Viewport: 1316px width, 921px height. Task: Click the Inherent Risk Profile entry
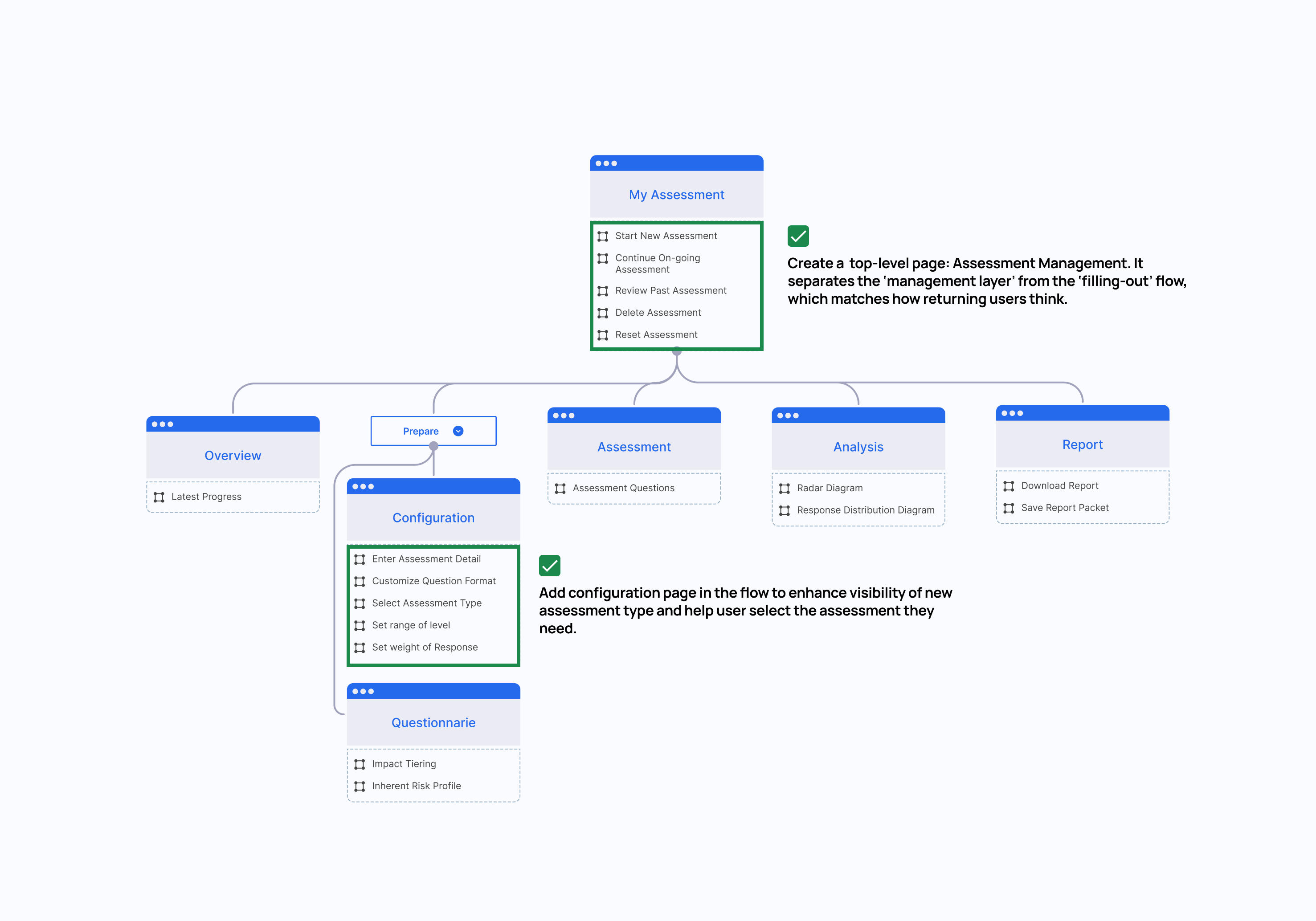tap(416, 786)
